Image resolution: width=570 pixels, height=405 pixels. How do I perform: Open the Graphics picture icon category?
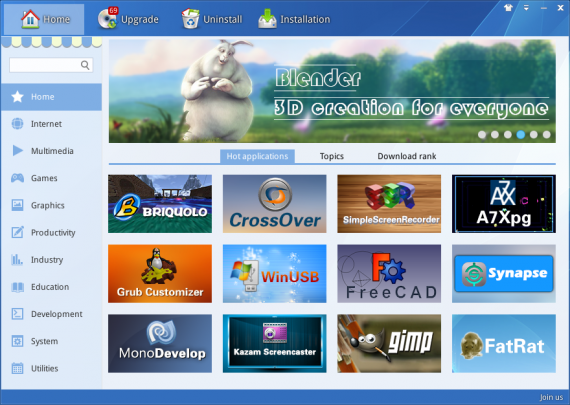(17, 205)
